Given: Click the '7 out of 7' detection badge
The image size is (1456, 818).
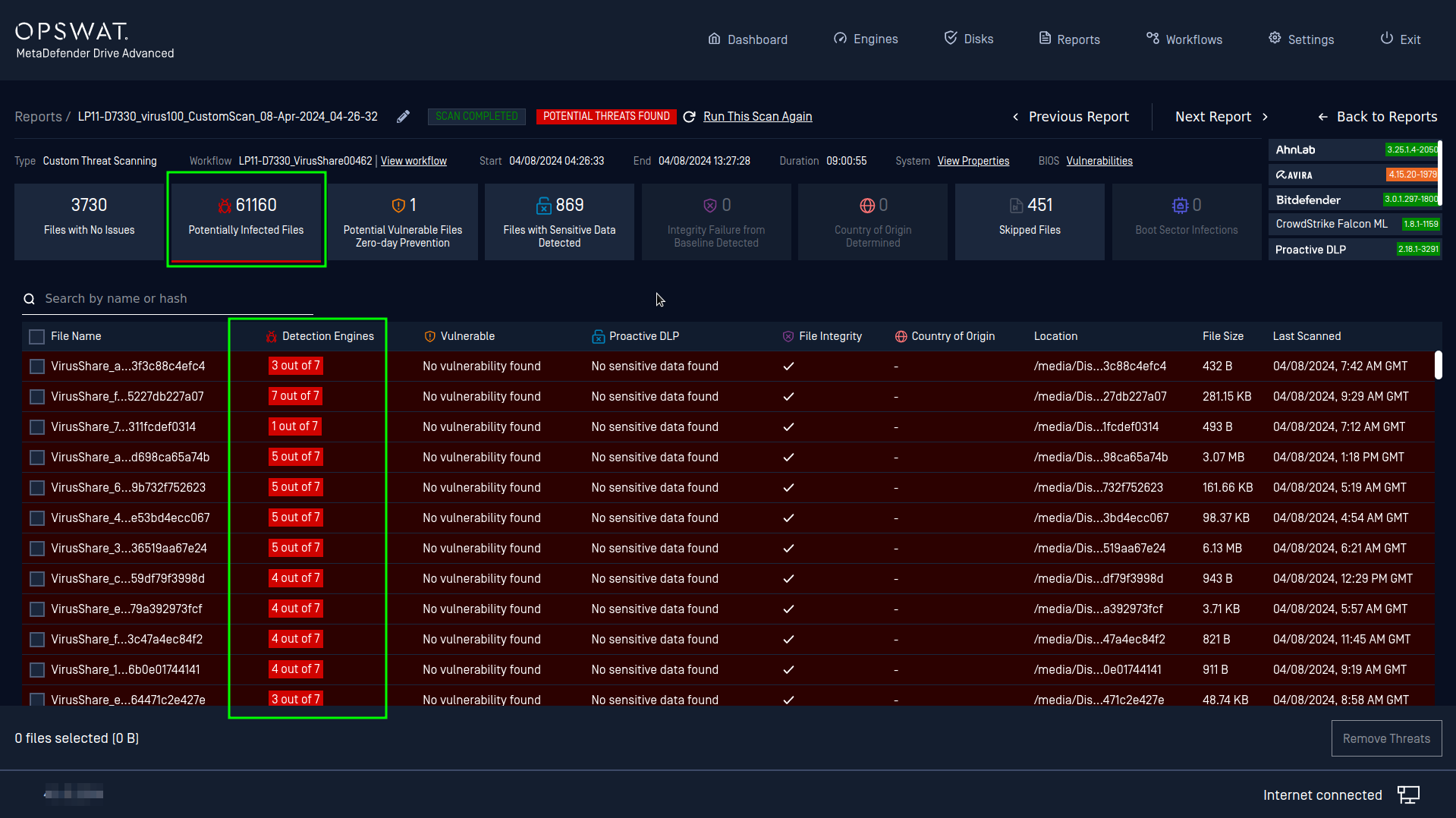Looking at the screenshot, I should point(295,396).
